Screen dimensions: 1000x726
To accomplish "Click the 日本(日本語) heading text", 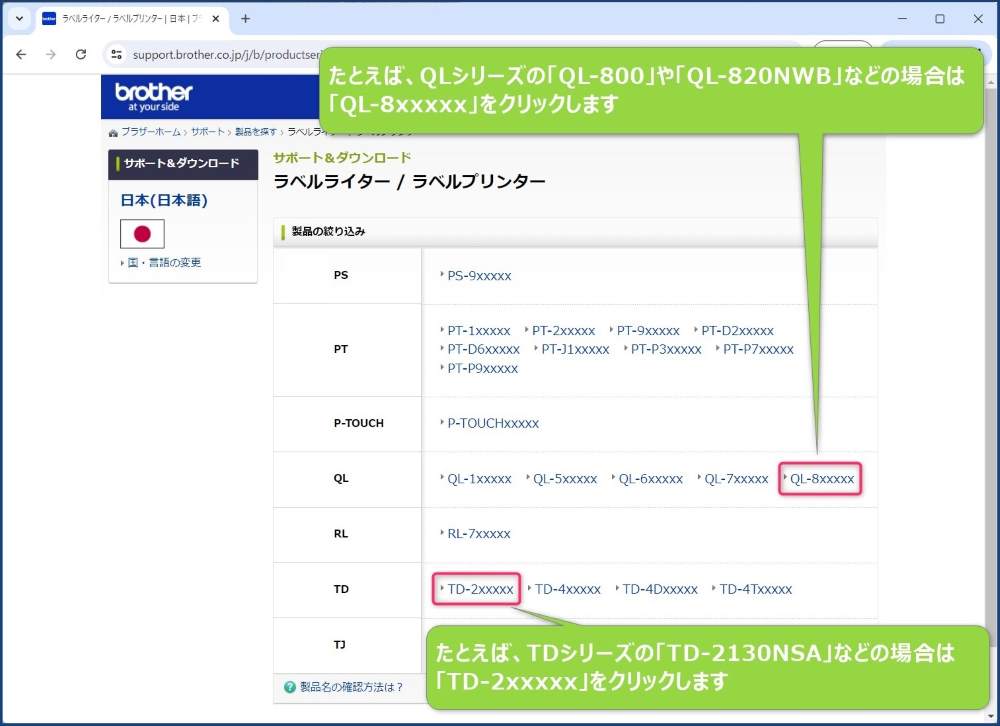I will pos(164,200).
